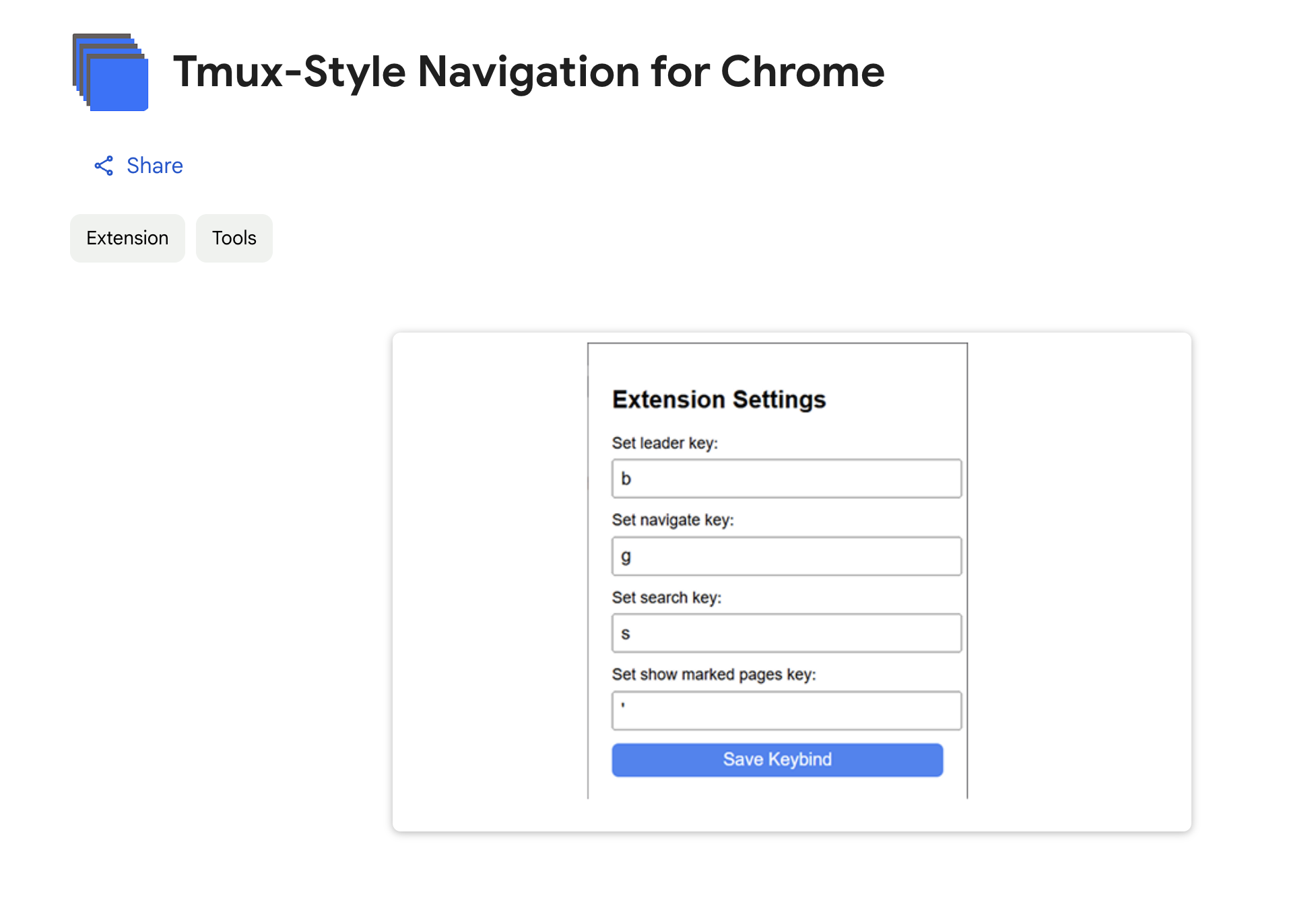Click the Set leader key input field

pyautogui.click(x=786, y=479)
